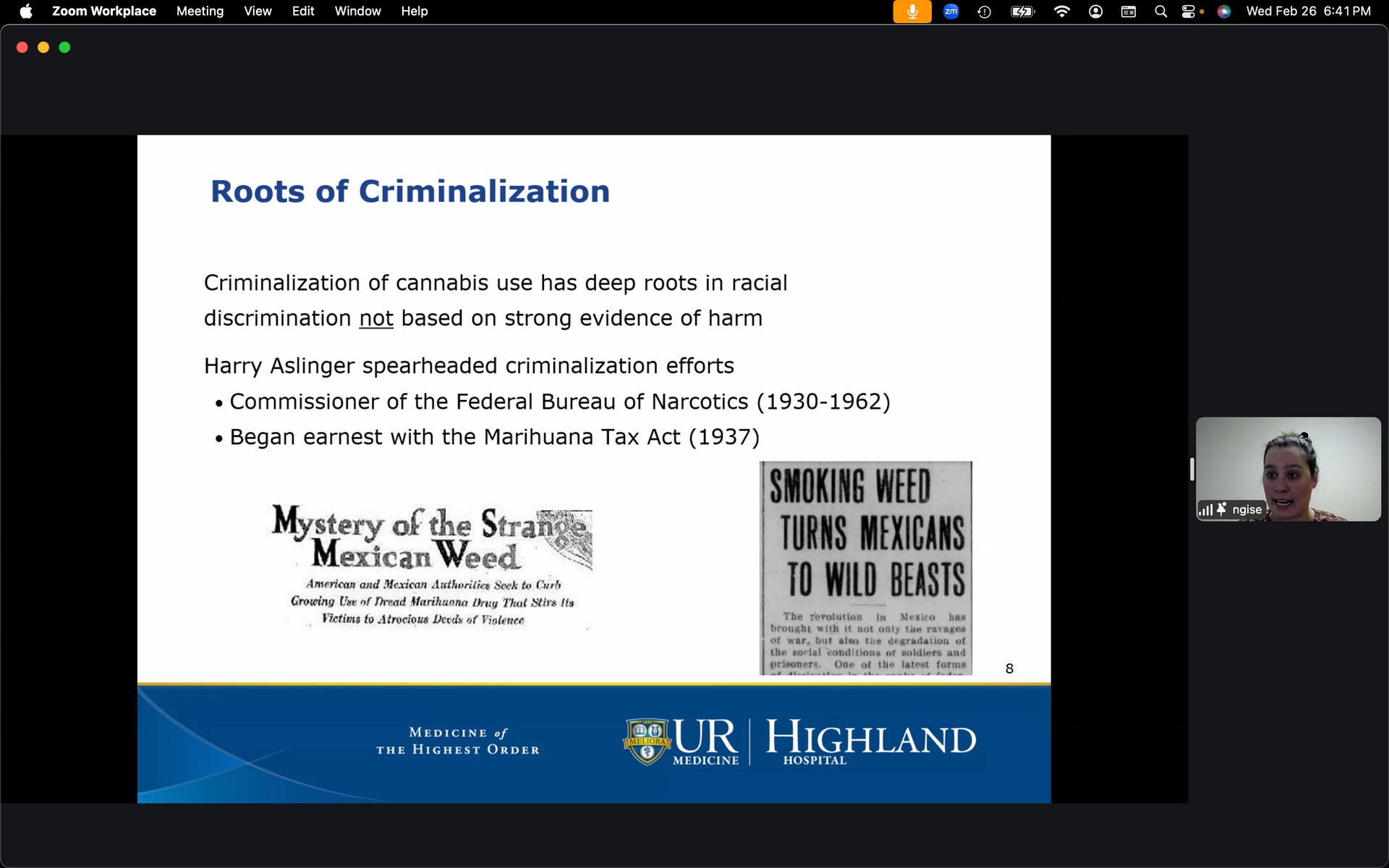Viewport: 1389px width, 868px height.
Task: Open the Help menu
Action: coord(414,12)
